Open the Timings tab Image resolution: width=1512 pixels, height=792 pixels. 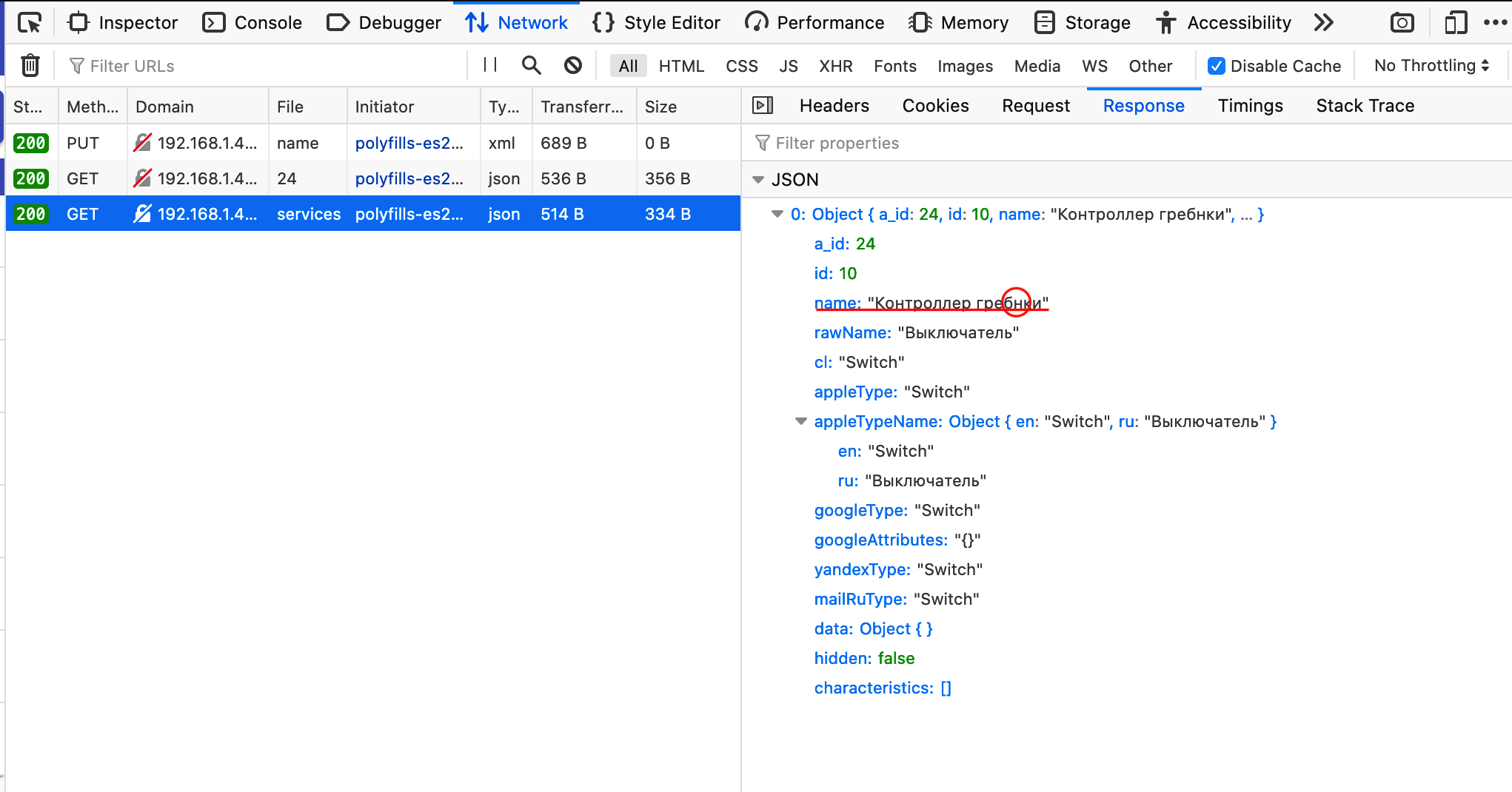point(1250,105)
